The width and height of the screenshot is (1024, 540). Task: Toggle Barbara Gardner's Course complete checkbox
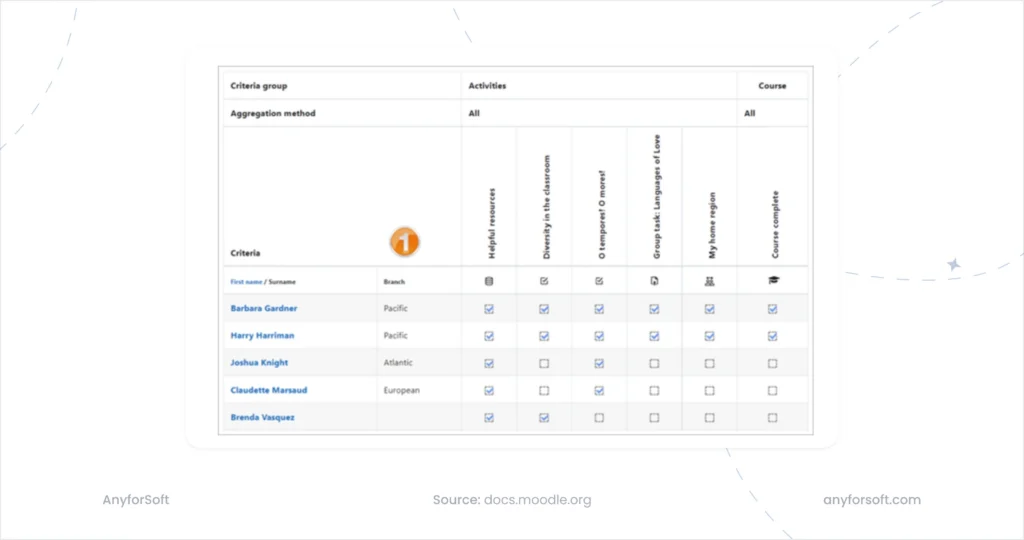pos(772,309)
